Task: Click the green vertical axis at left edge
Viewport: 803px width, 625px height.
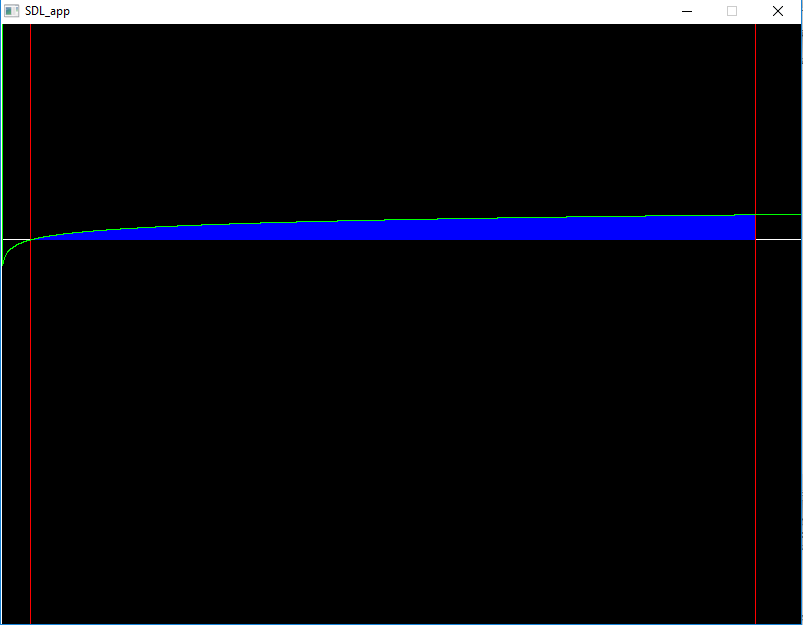Action: pyautogui.click(x=3, y=120)
